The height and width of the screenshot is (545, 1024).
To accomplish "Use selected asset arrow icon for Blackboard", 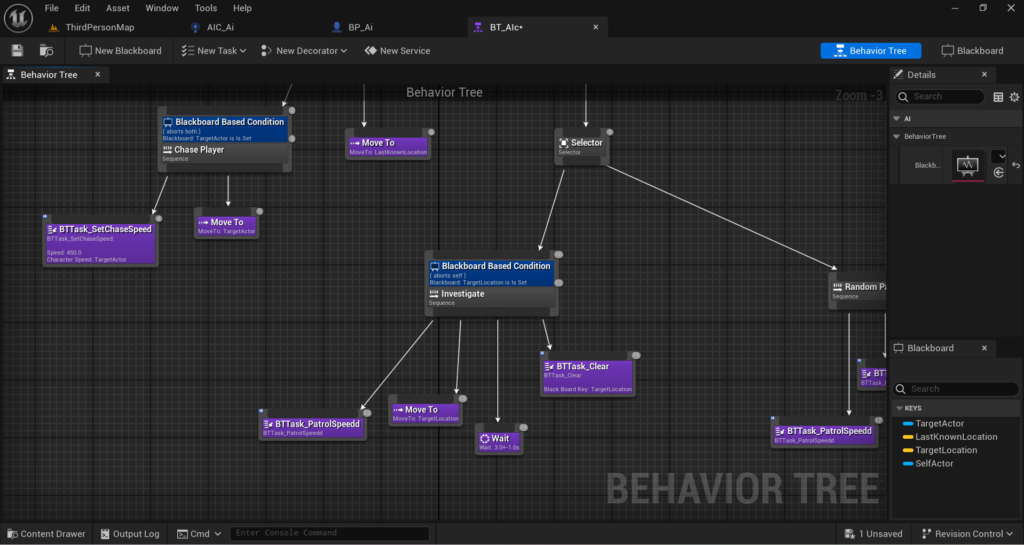I will coord(999,172).
